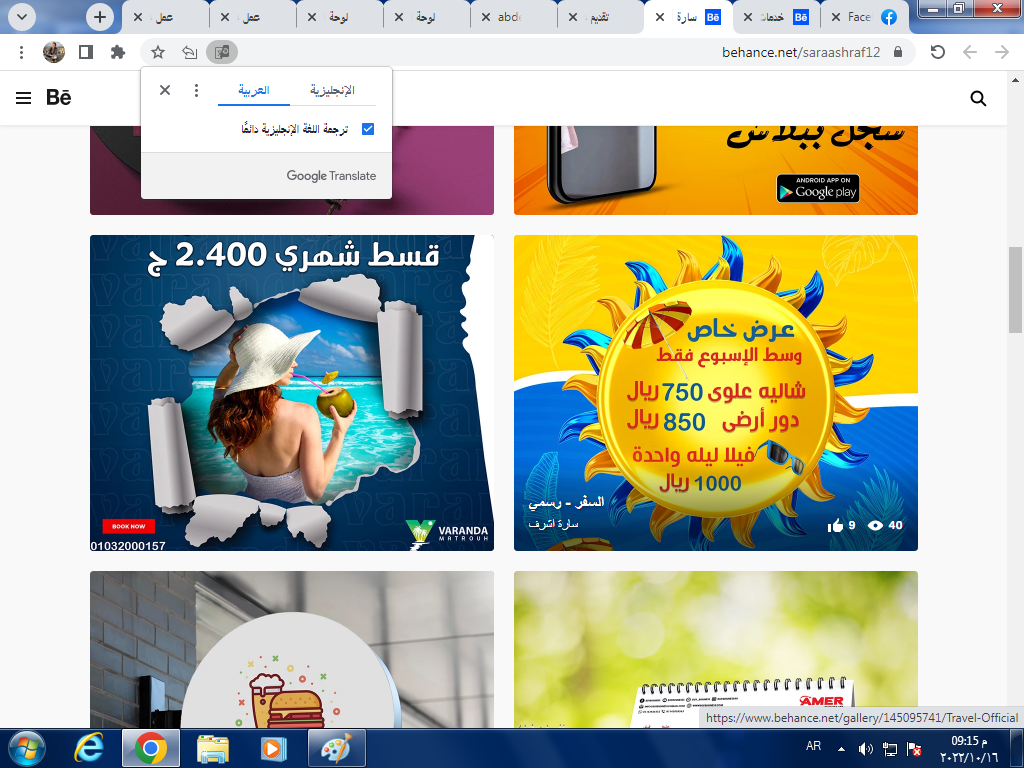The image size is (1024, 768).
Task: Go back to the previous page
Action: 970,52
